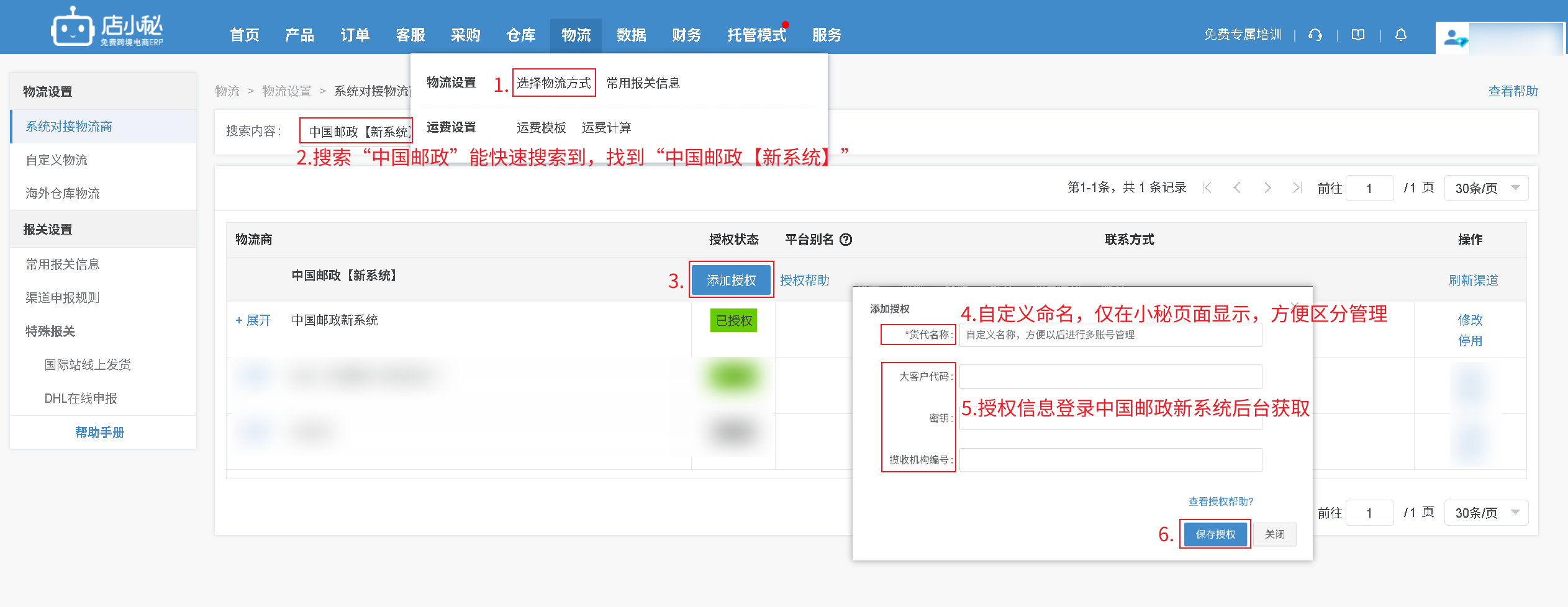Click the customer service headset icon
Screen dimensions: 1568x607
pos(1315,35)
